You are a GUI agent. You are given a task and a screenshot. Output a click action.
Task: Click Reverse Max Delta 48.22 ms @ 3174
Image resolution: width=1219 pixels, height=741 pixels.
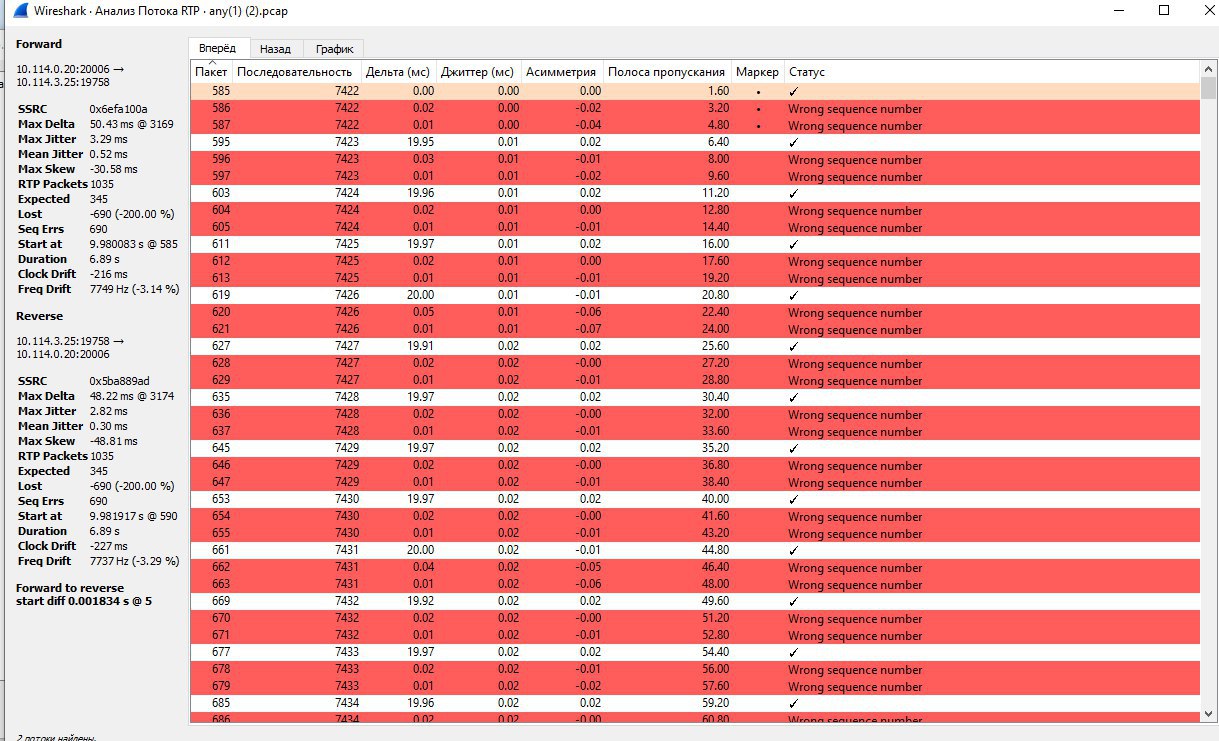(x=131, y=396)
